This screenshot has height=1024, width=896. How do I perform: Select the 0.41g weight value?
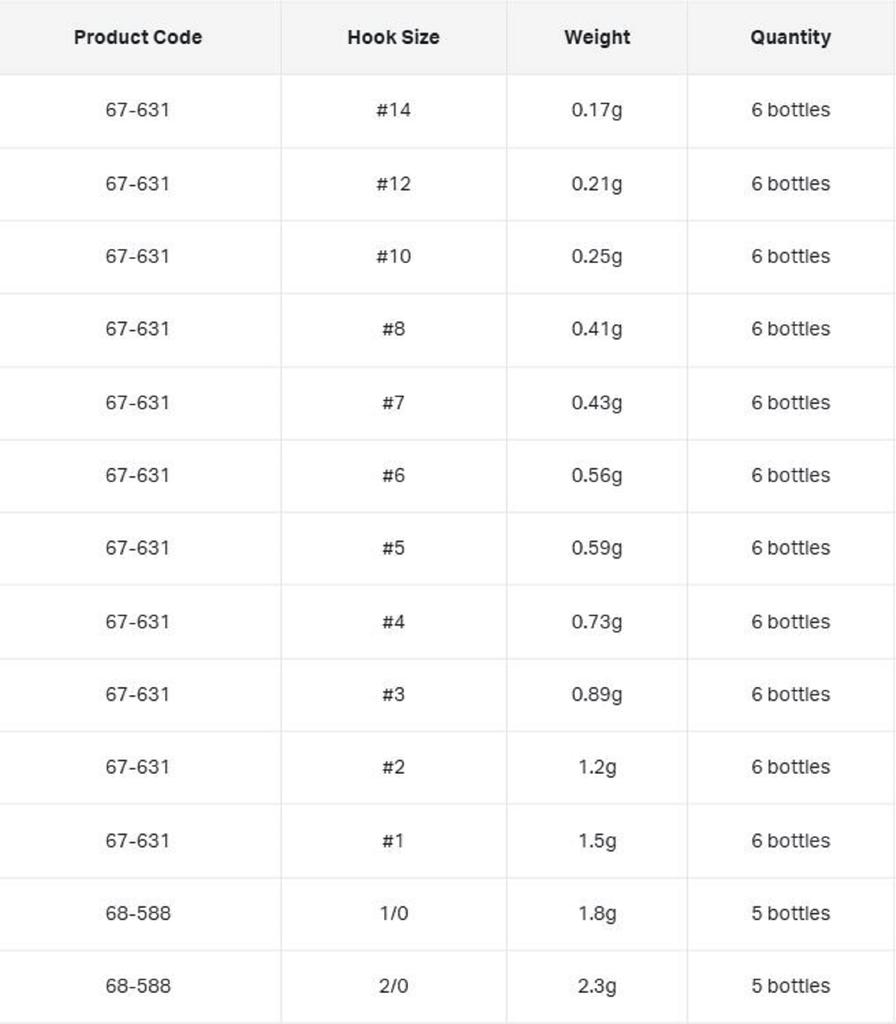[597, 329]
